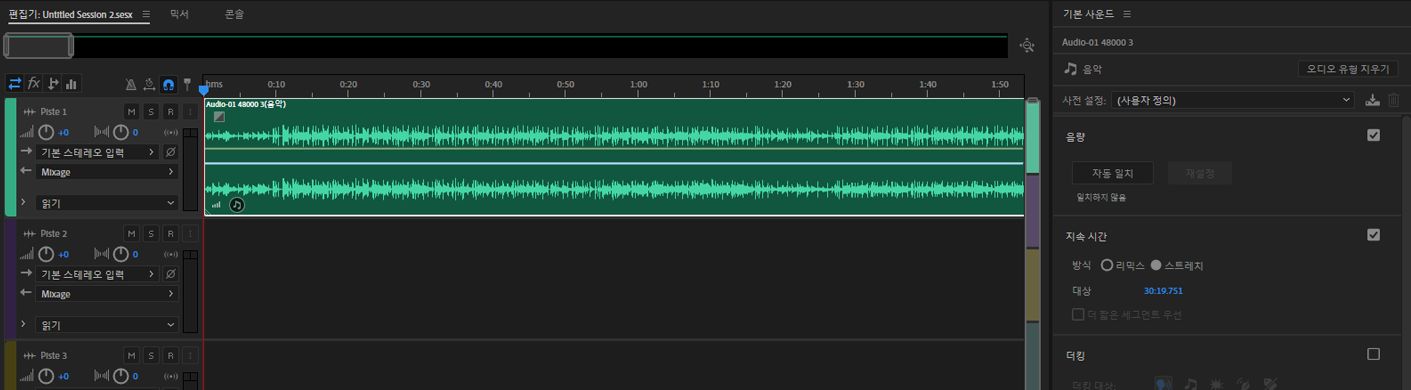
Task: Invert polarity on Piste 1 input
Action: 170,152
